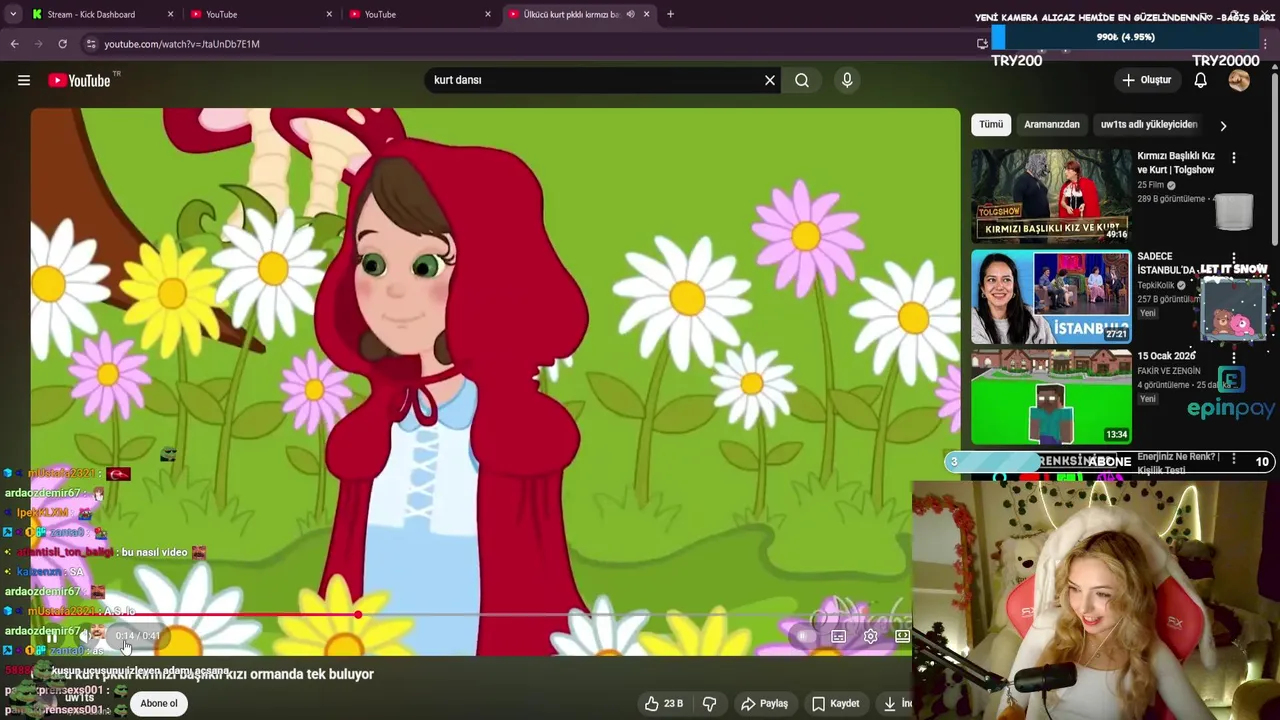The height and width of the screenshot is (720, 1280).
Task: Like the video with thumbs up 23 B
Action: point(663,703)
